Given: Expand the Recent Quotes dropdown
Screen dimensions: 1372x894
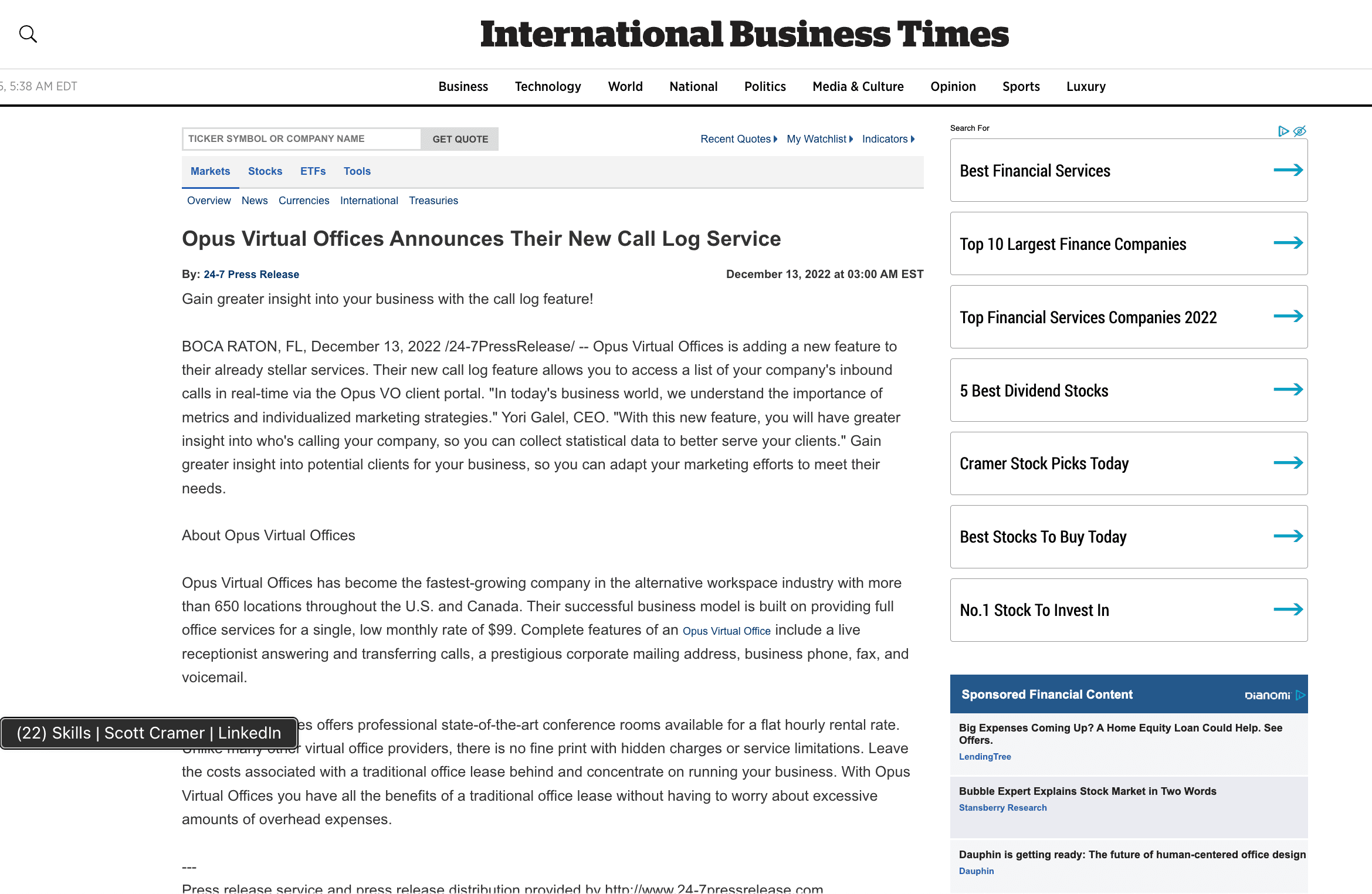Looking at the screenshot, I should click(x=738, y=139).
